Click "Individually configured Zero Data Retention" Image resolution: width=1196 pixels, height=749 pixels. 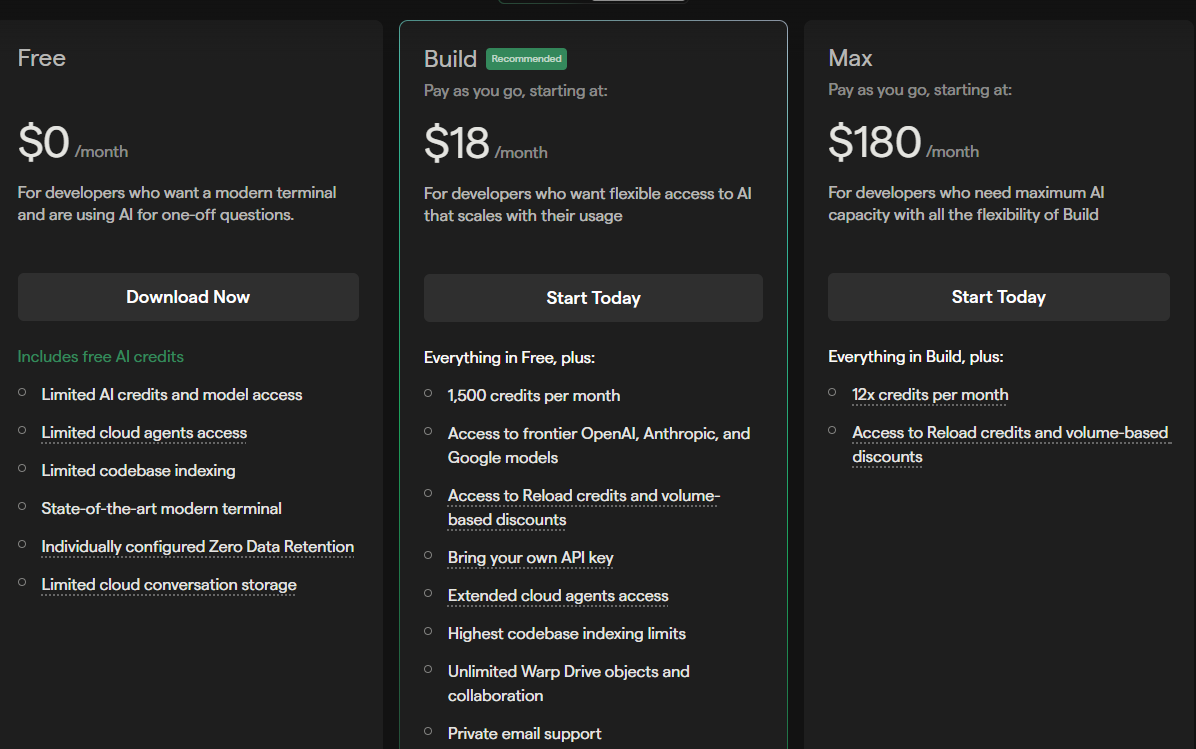point(197,546)
